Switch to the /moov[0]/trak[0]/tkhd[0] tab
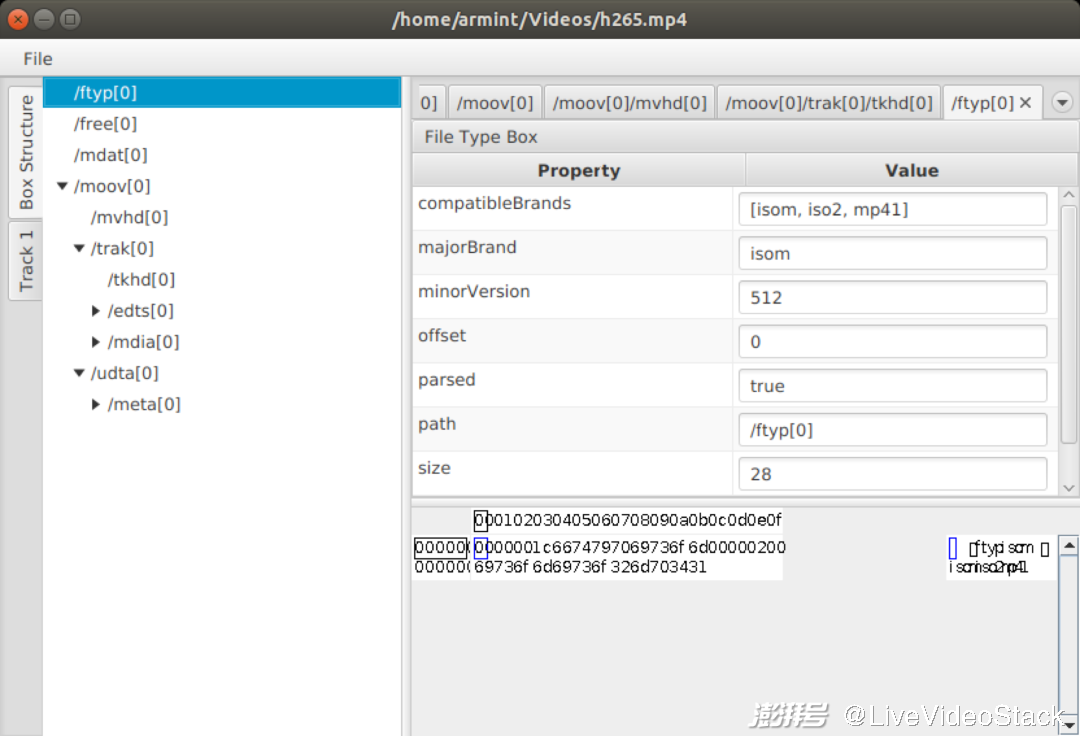Viewport: 1080px width, 736px height. (829, 103)
